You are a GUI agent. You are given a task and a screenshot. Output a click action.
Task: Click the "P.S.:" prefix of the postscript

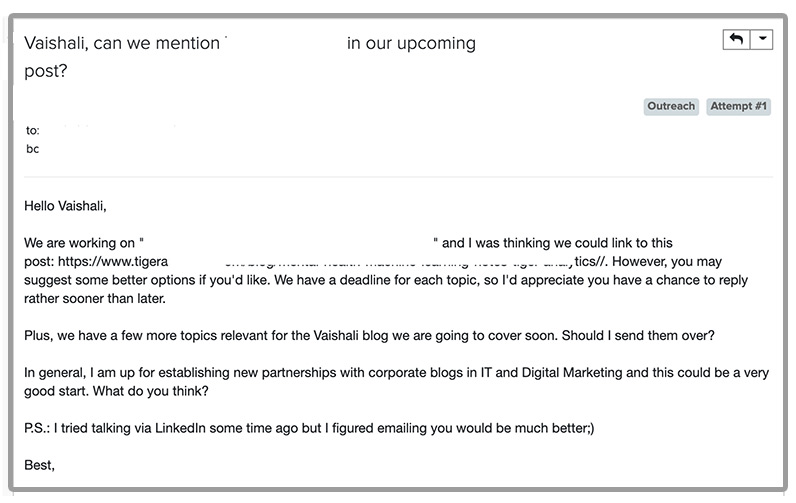tap(41, 429)
